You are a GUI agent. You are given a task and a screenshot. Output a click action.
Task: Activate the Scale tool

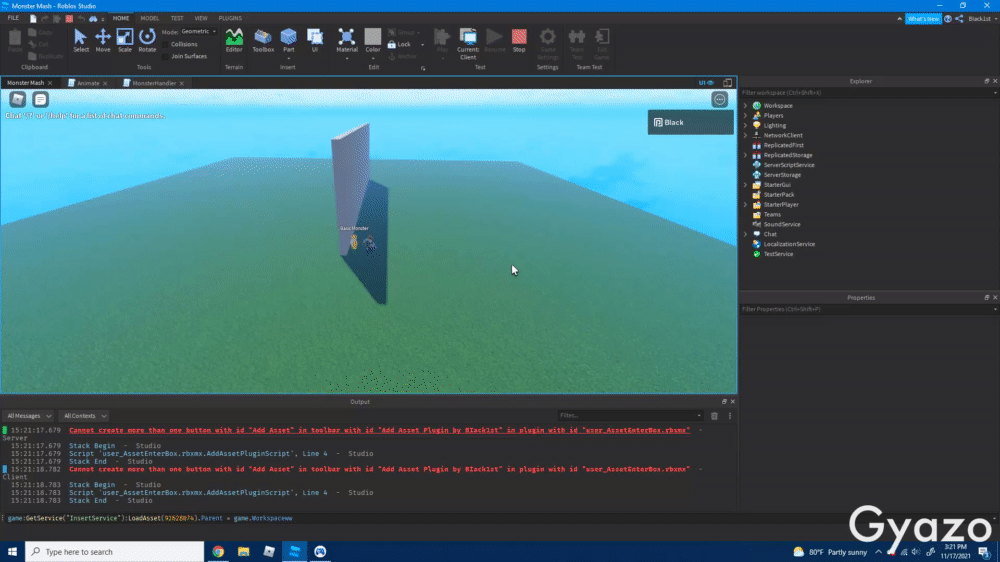click(x=125, y=40)
